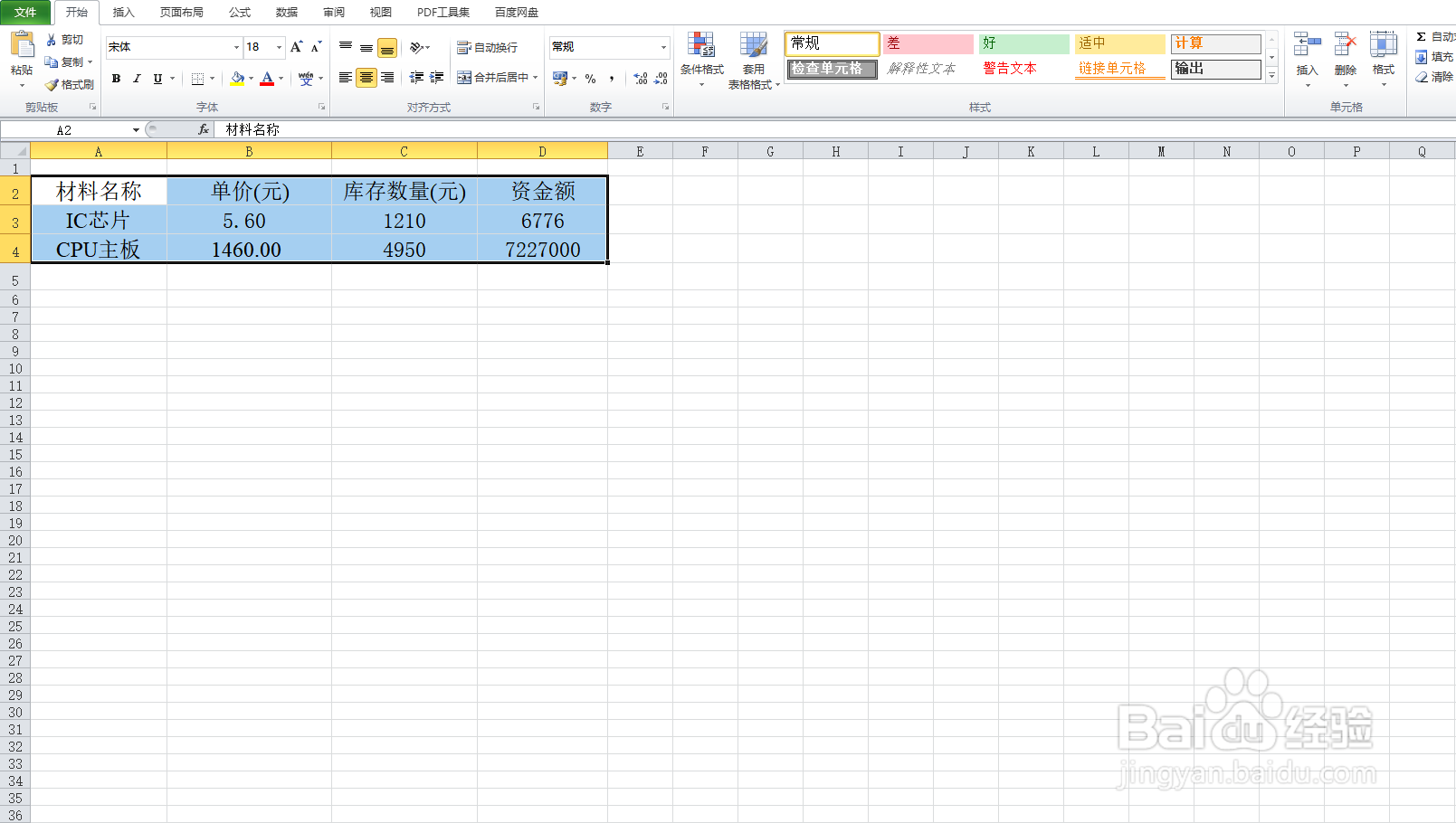Open Conditional Formatting (条件格式) menu

click(x=702, y=60)
